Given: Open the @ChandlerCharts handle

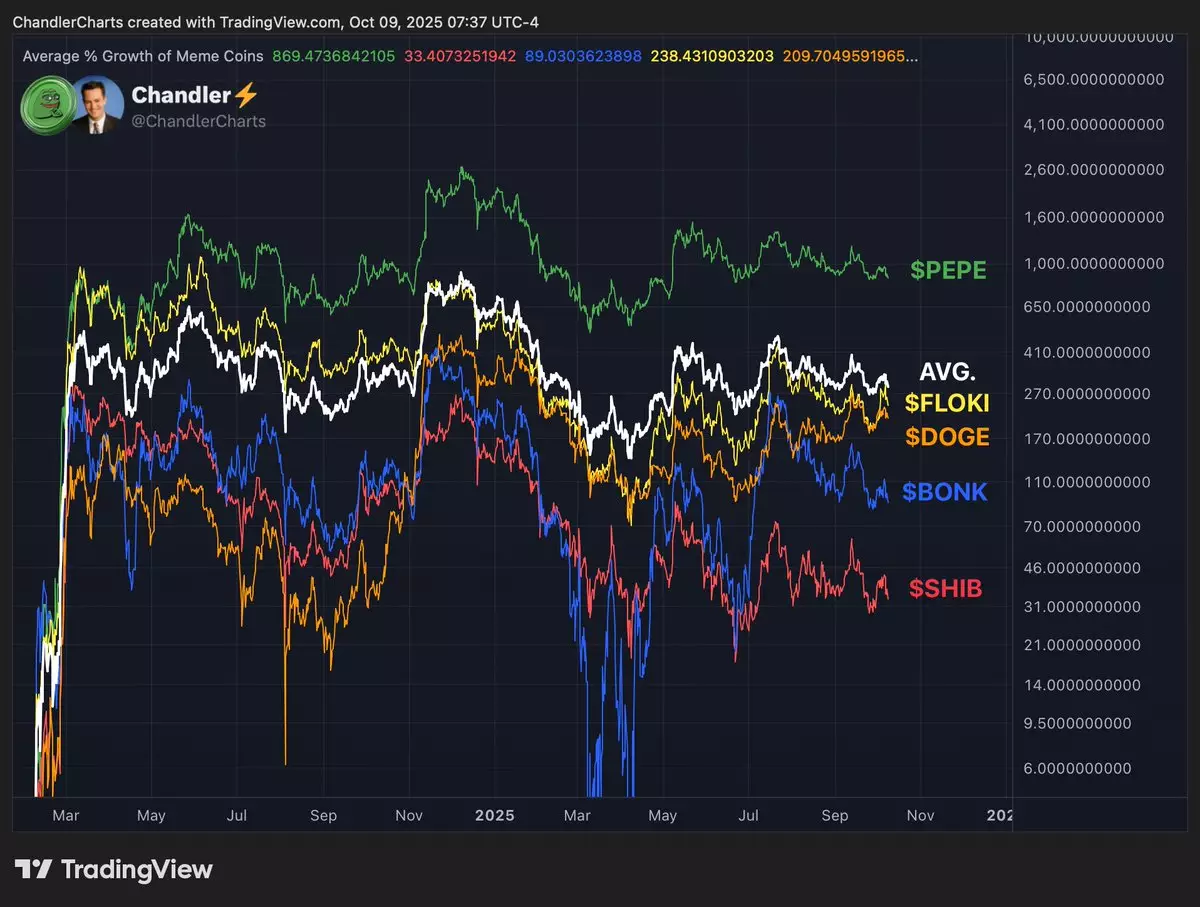Looking at the screenshot, I should [198, 121].
